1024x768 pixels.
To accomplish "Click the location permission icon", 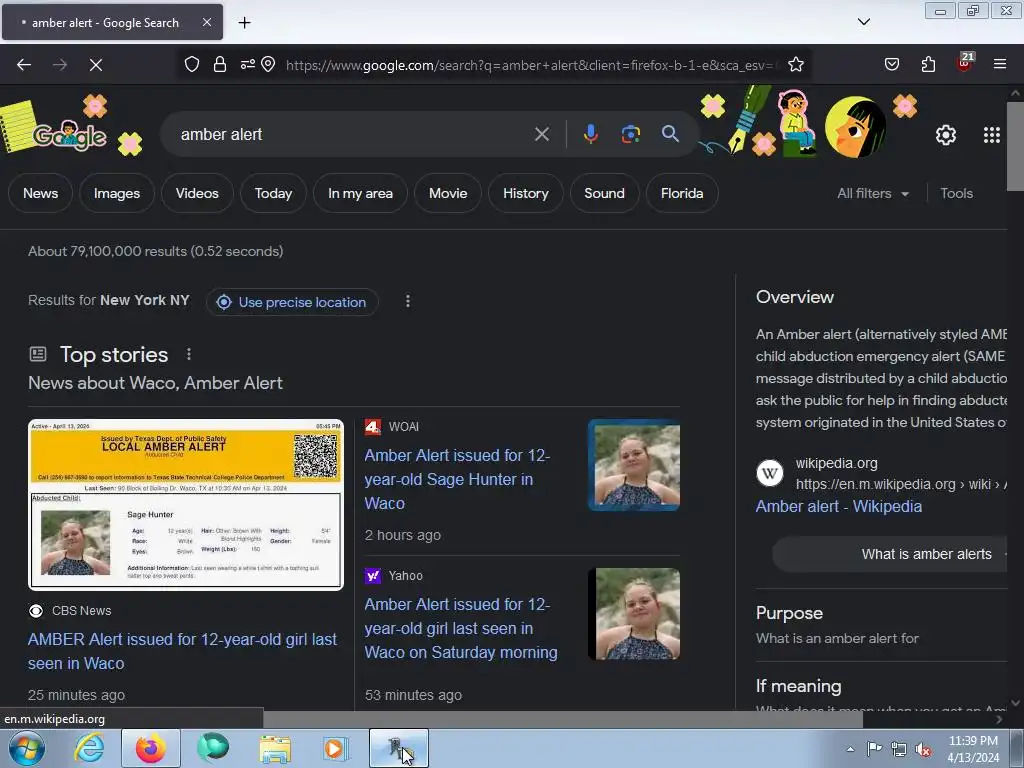I will point(268,65).
